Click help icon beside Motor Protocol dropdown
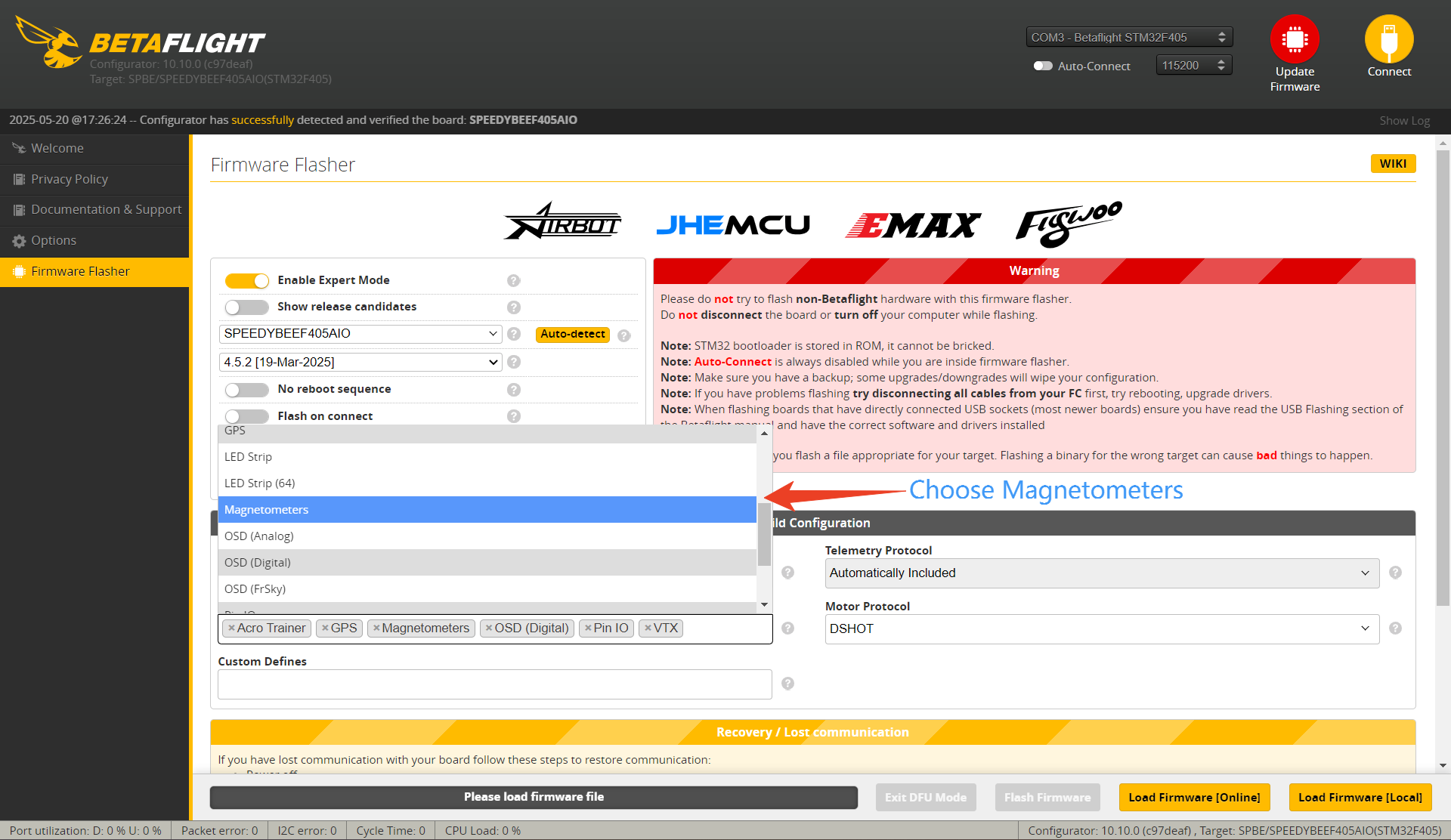 [x=1396, y=628]
